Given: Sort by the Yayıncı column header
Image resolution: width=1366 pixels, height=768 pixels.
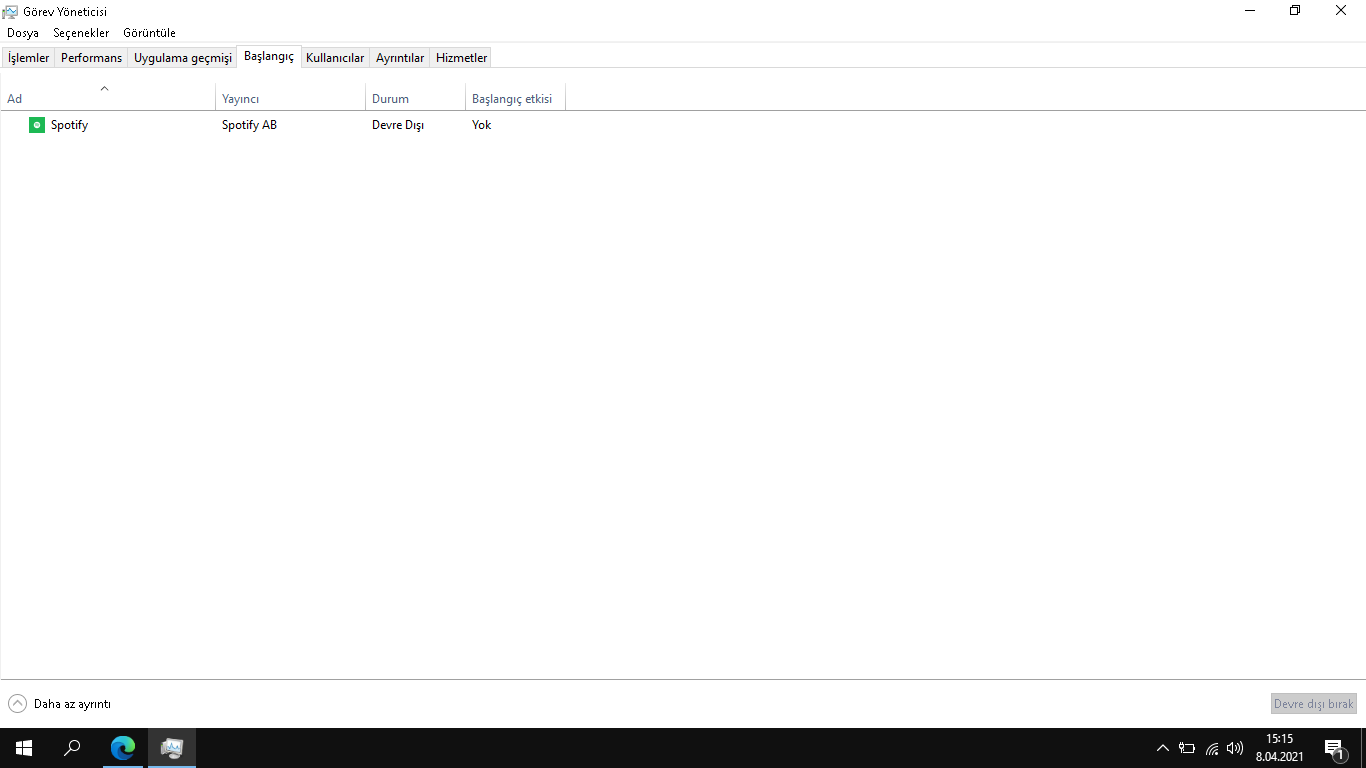Looking at the screenshot, I should coord(290,98).
